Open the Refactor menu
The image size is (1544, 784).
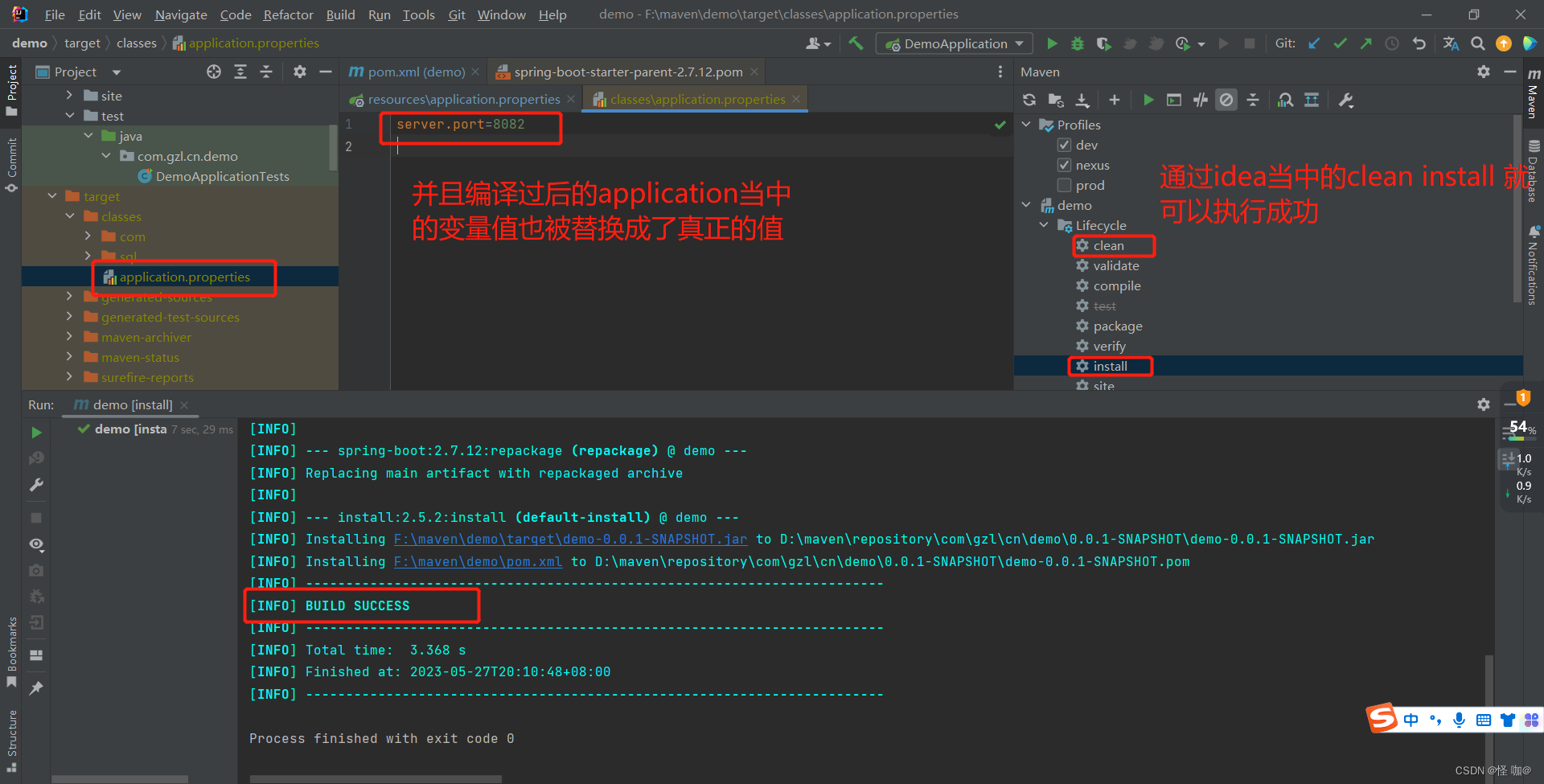tap(288, 14)
